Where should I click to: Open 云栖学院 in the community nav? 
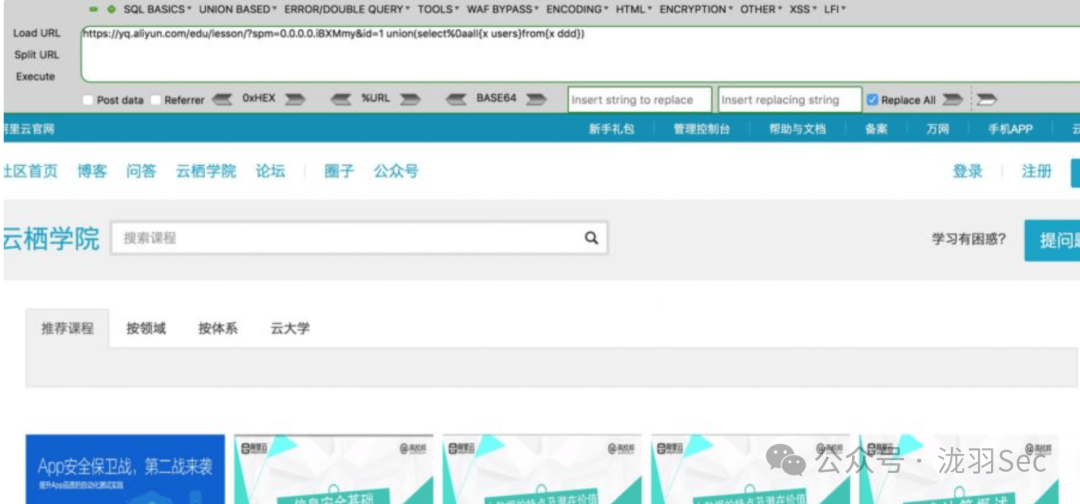(206, 171)
